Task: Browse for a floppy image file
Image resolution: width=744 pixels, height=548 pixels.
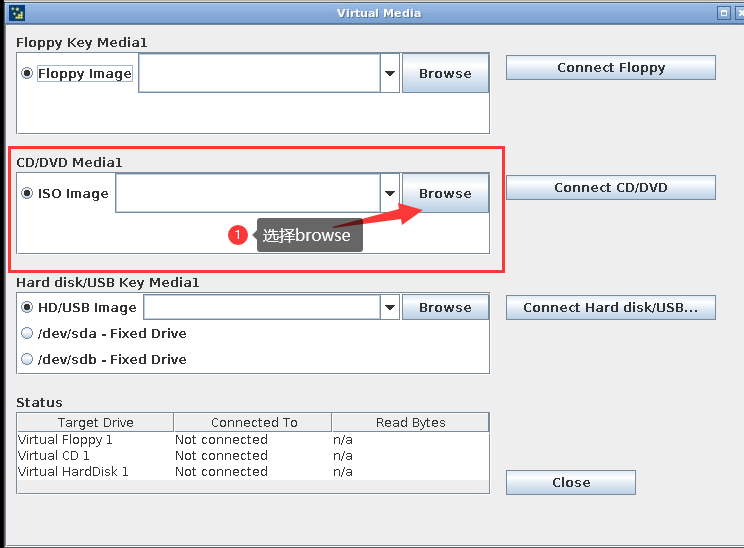Action: click(445, 73)
